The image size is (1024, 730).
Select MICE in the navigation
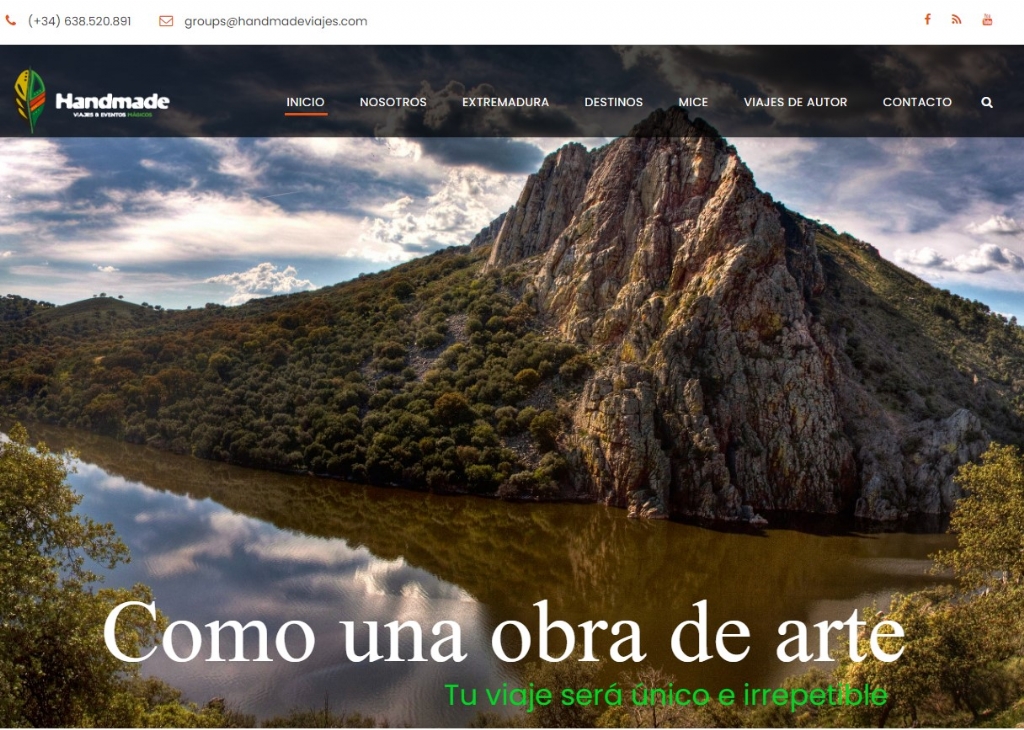point(693,102)
